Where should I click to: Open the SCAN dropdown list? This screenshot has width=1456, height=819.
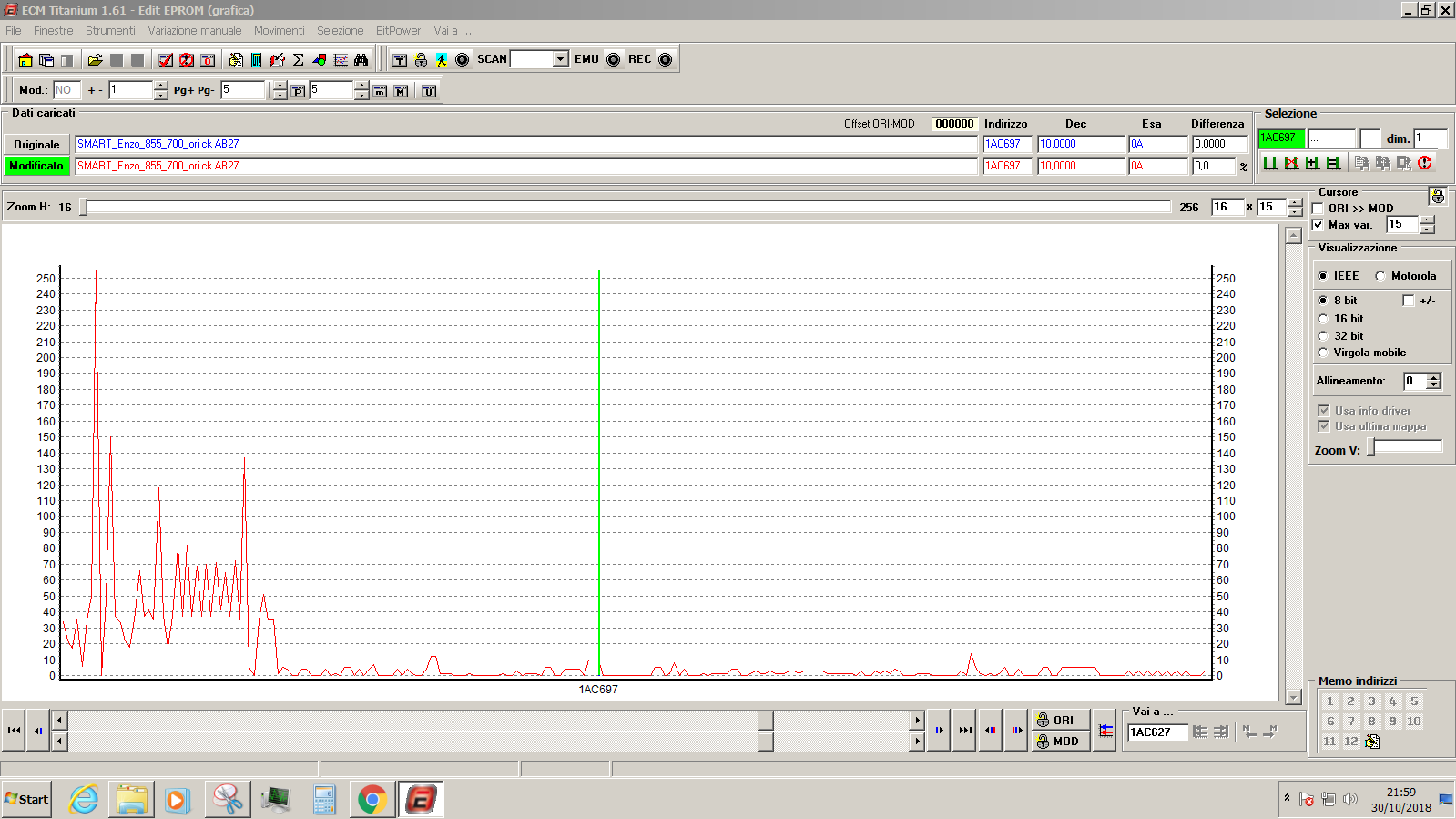tap(561, 59)
